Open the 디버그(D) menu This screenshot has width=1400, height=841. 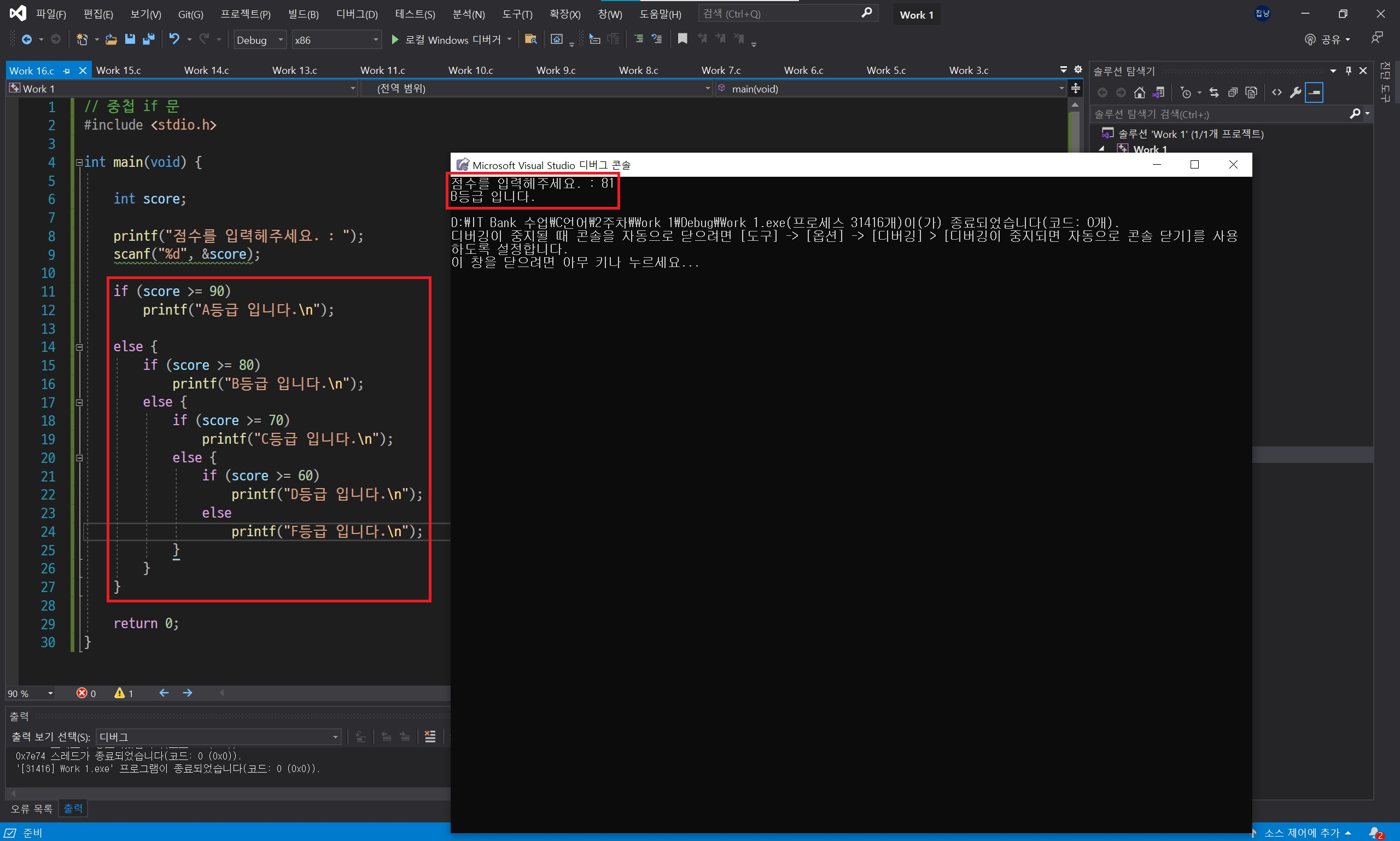(x=356, y=14)
